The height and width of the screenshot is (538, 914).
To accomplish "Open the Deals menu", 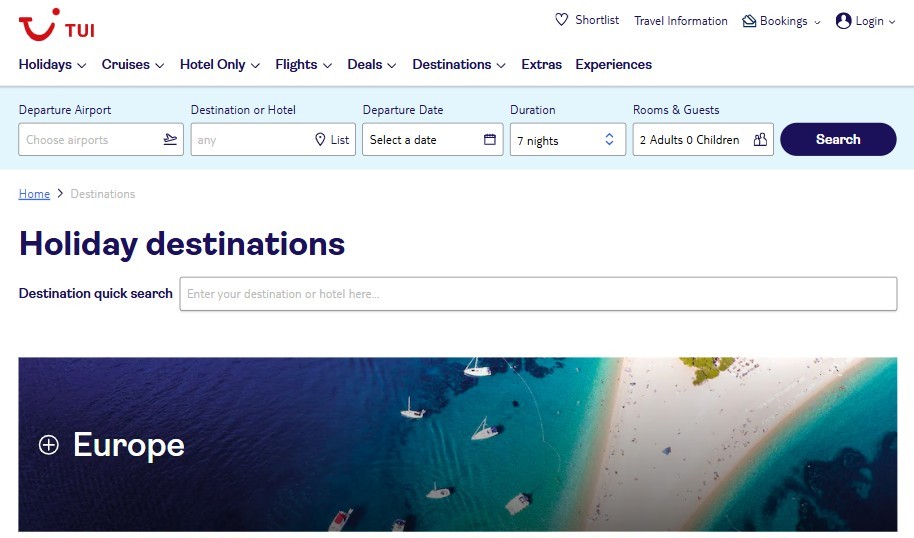I will tap(372, 65).
